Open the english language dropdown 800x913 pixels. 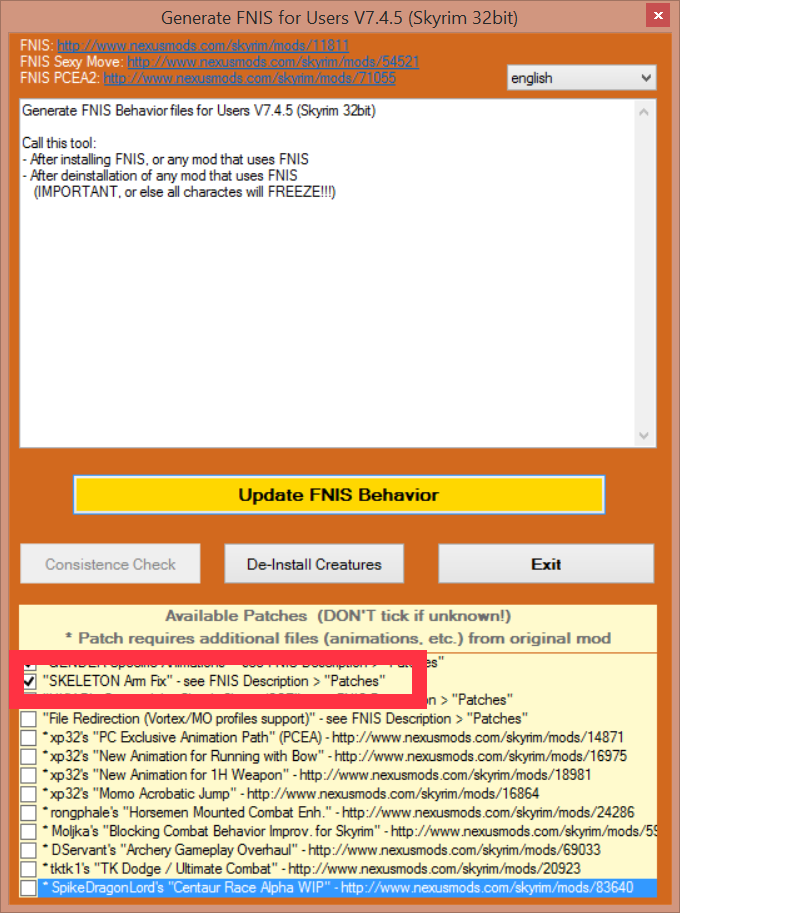581,78
